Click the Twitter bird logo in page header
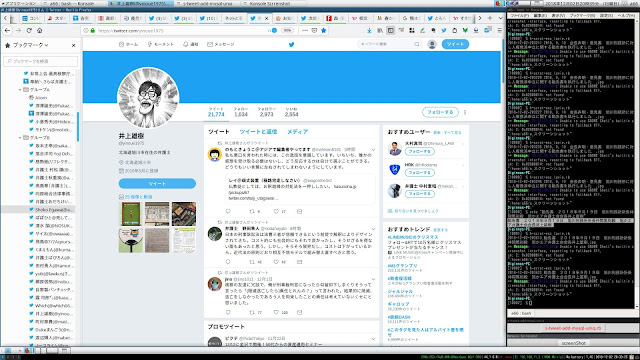Viewport: 640px width, 360px height. (291, 44)
